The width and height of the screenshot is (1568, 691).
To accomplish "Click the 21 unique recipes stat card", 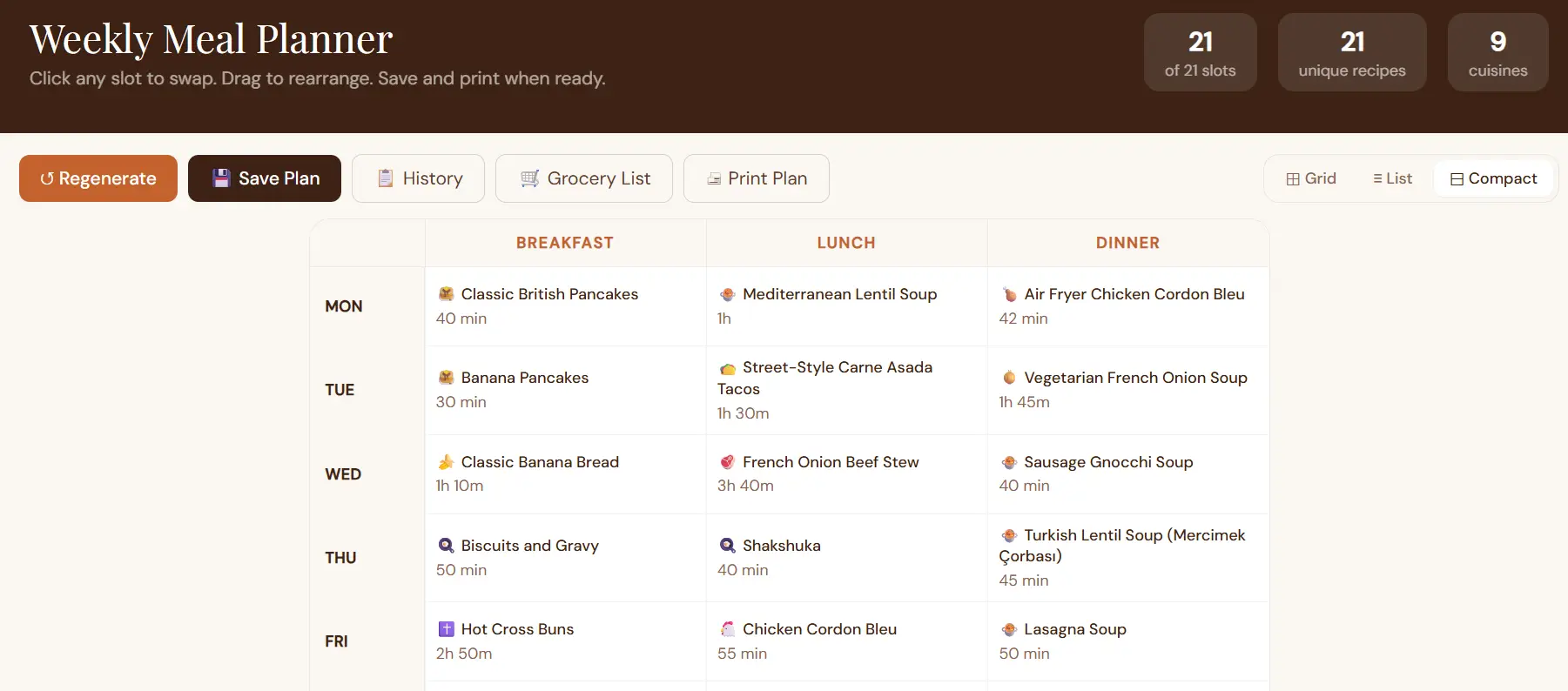I will (1352, 52).
